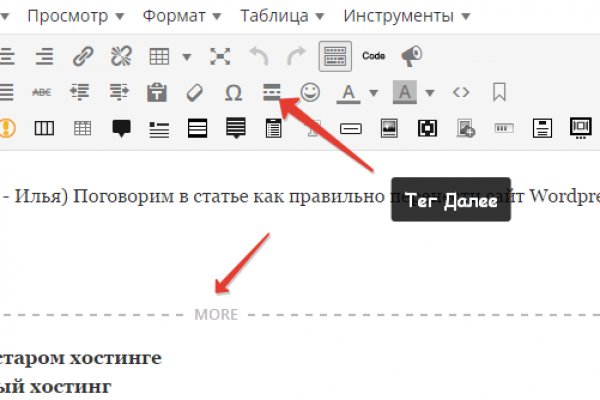600x400 pixels.
Task: Toggle the toolbar kitchen sink button
Action: click(335, 56)
